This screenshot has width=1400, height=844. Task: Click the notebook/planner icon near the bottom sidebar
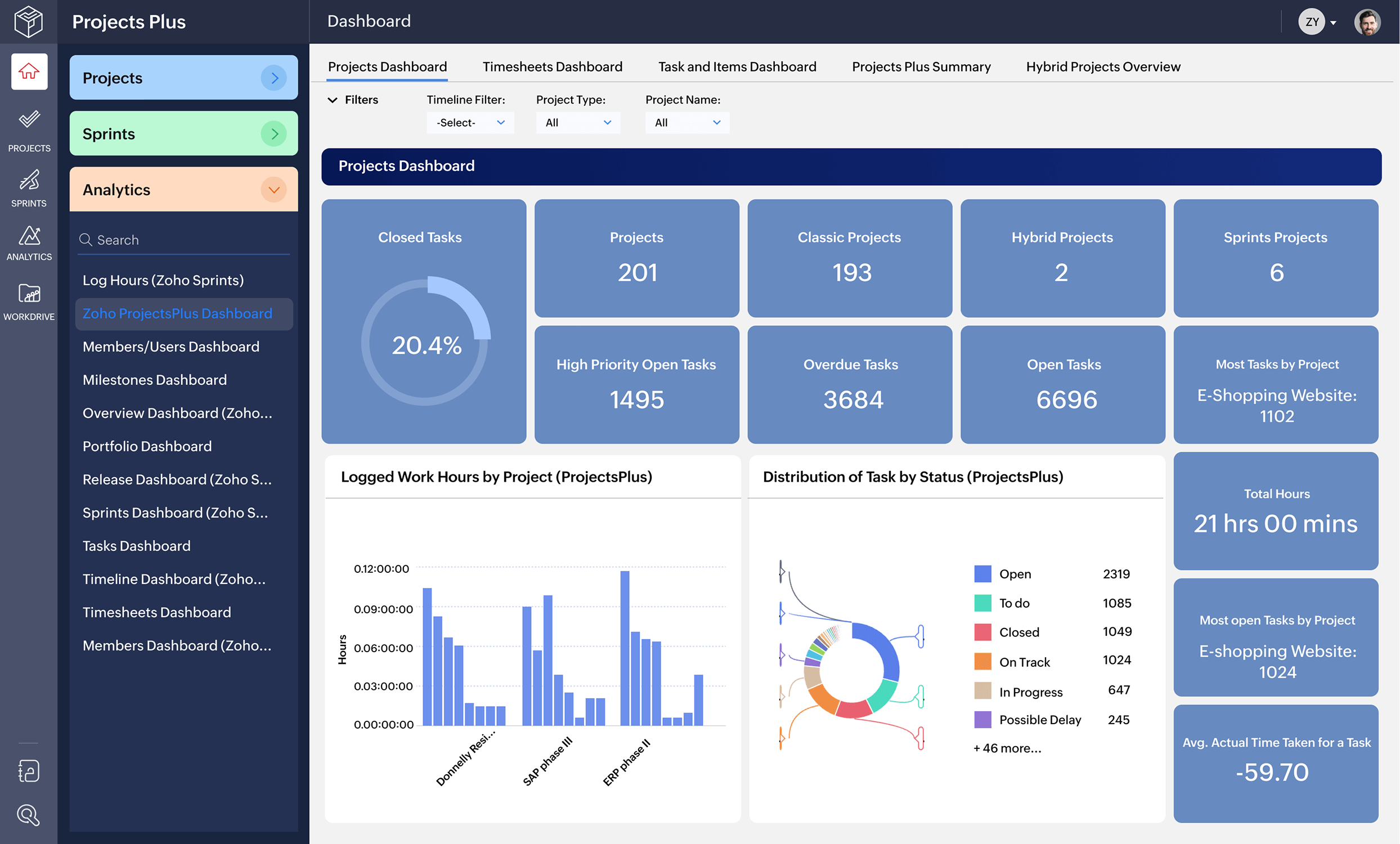click(28, 771)
